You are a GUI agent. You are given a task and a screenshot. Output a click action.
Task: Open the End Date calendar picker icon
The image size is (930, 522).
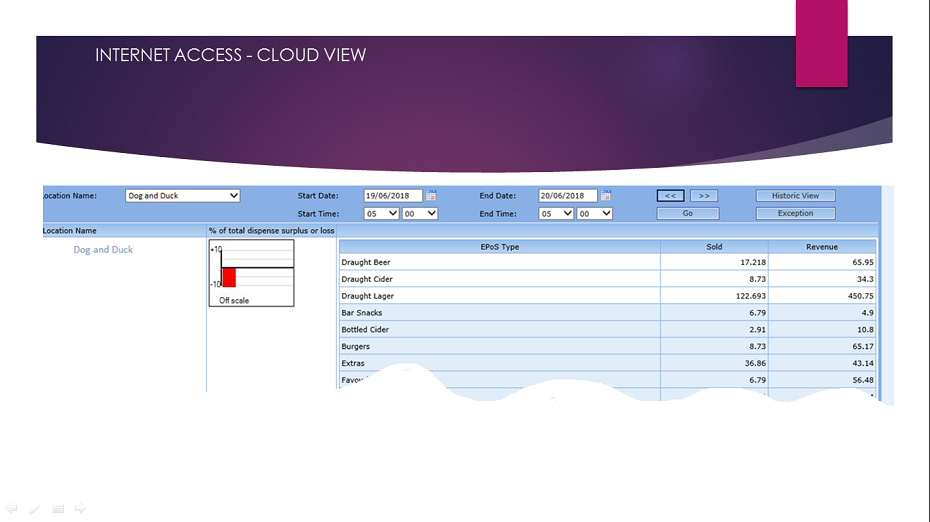[x=606, y=195]
